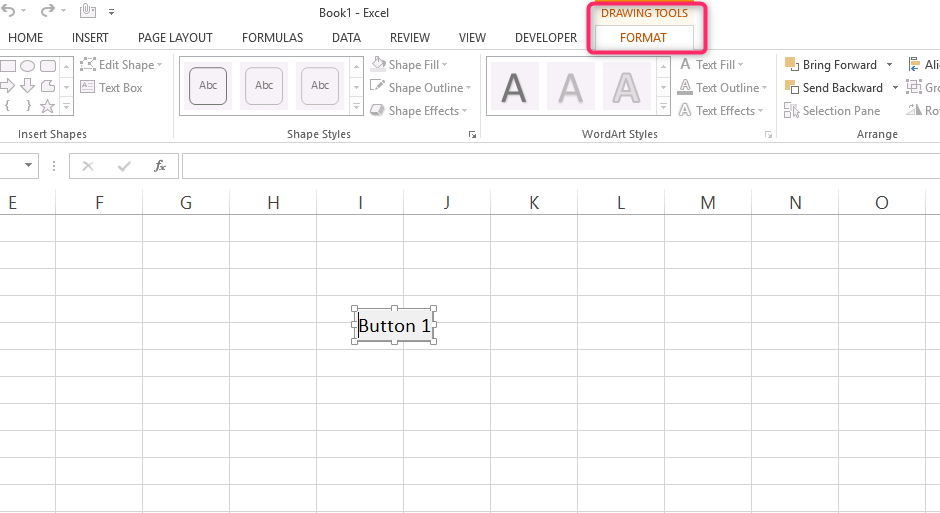Click the Bring Forward button
Viewport: 940px width, 513px height.
click(x=831, y=65)
